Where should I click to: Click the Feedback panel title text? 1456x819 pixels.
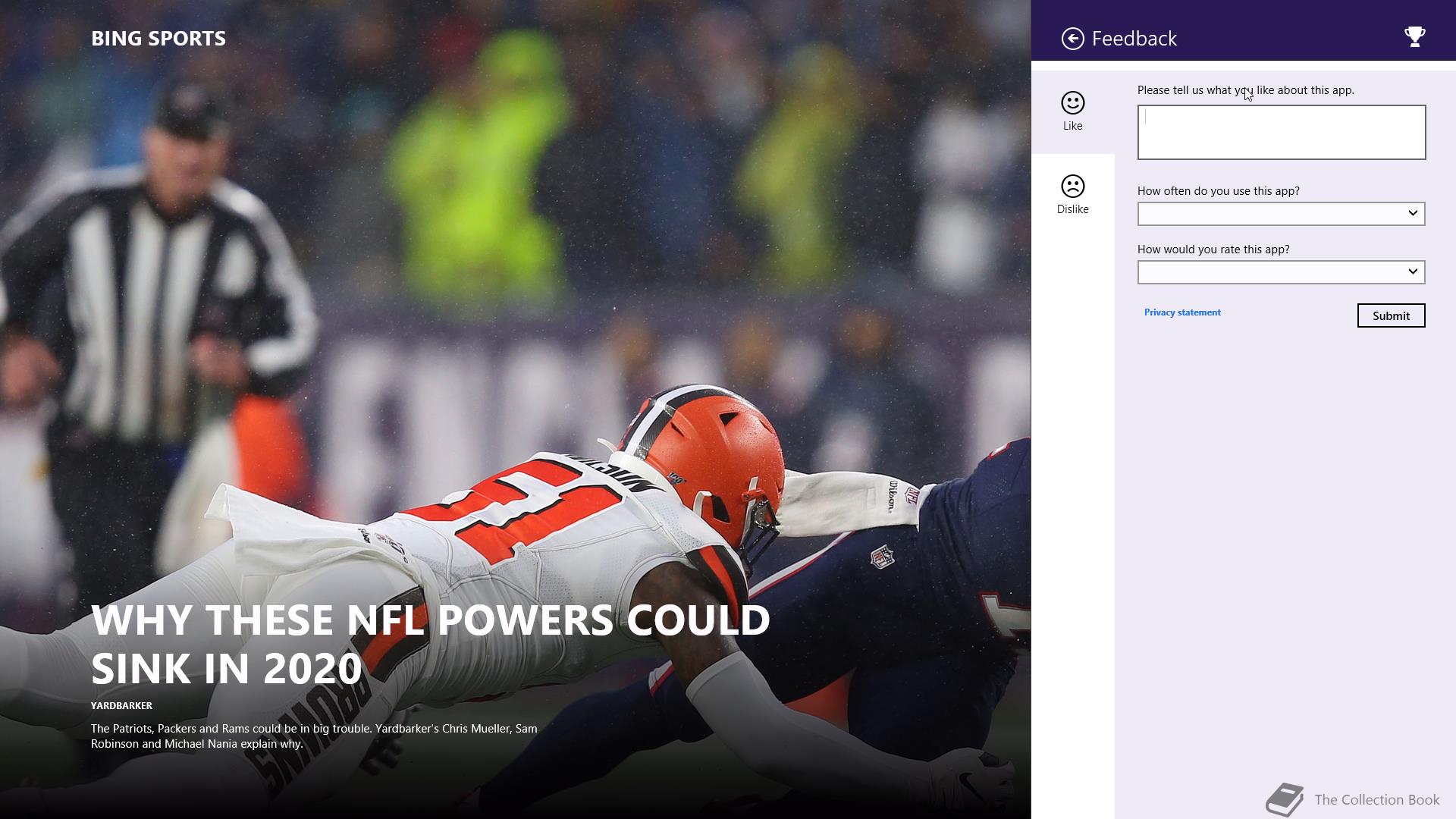[x=1134, y=39]
